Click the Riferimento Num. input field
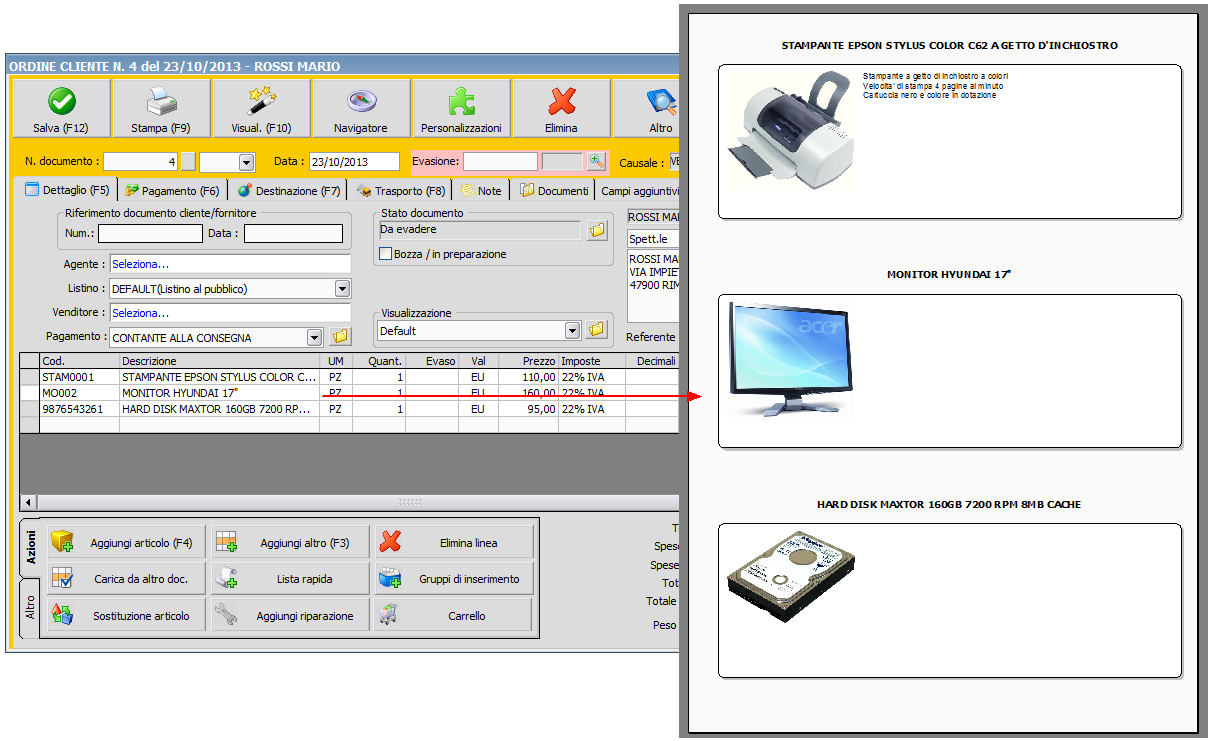Screen dimensions: 1211x741 click(x=150, y=233)
